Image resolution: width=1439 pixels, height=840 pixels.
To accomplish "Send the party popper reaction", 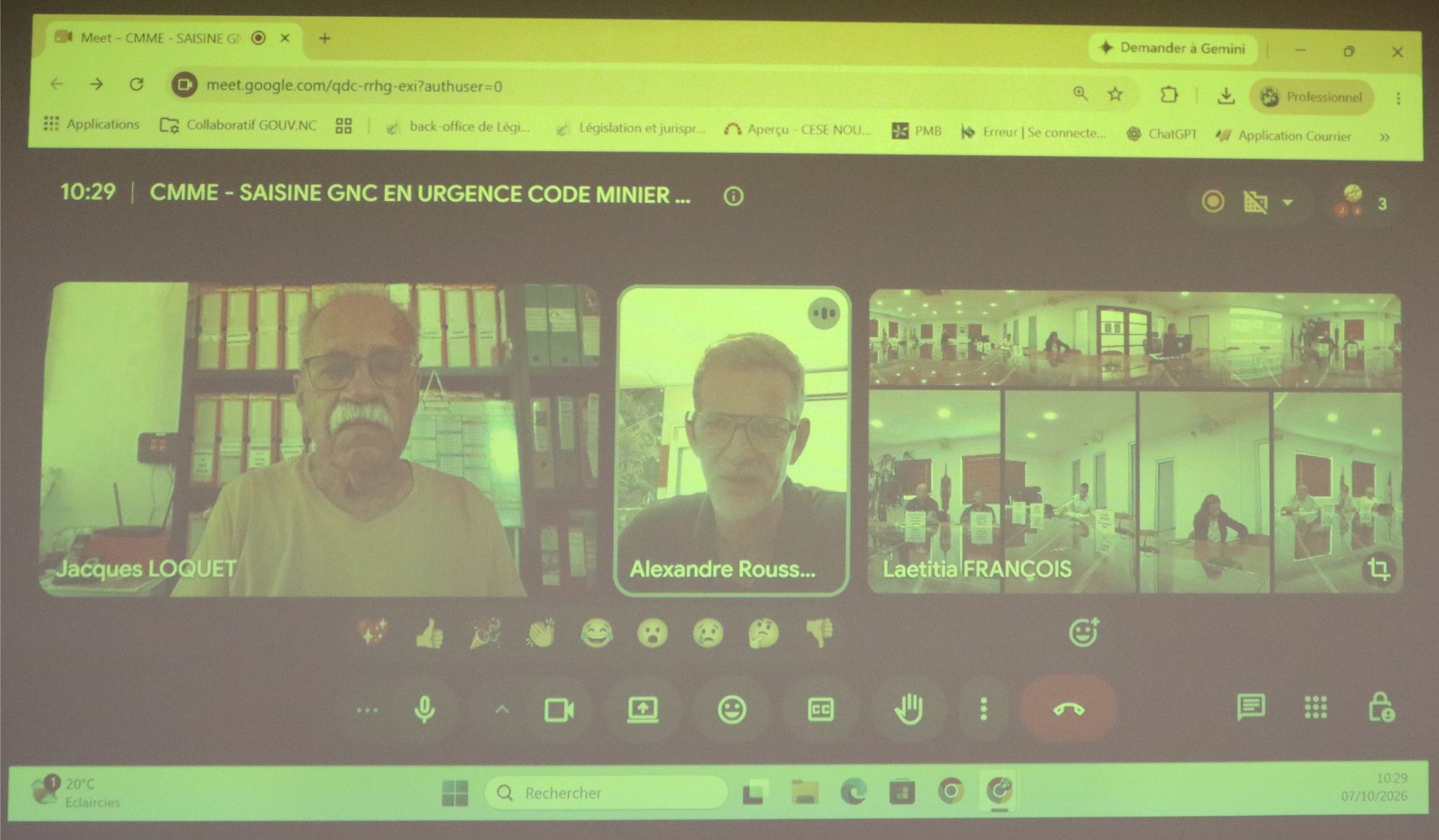I will click(485, 633).
